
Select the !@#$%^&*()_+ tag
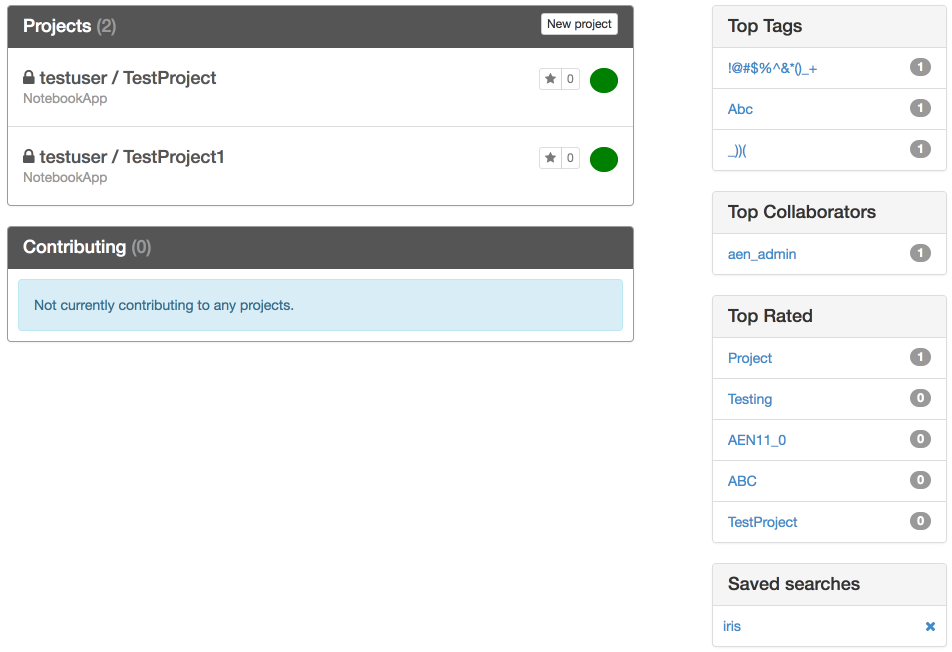coord(772,69)
